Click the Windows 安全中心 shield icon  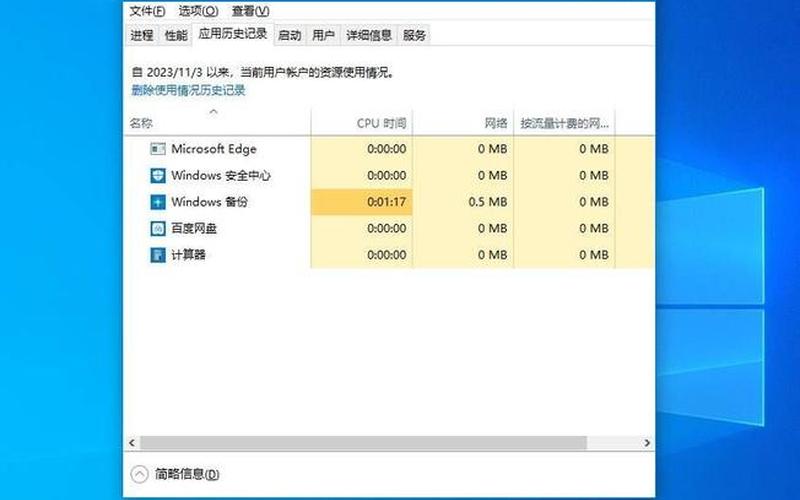pos(158,176)
